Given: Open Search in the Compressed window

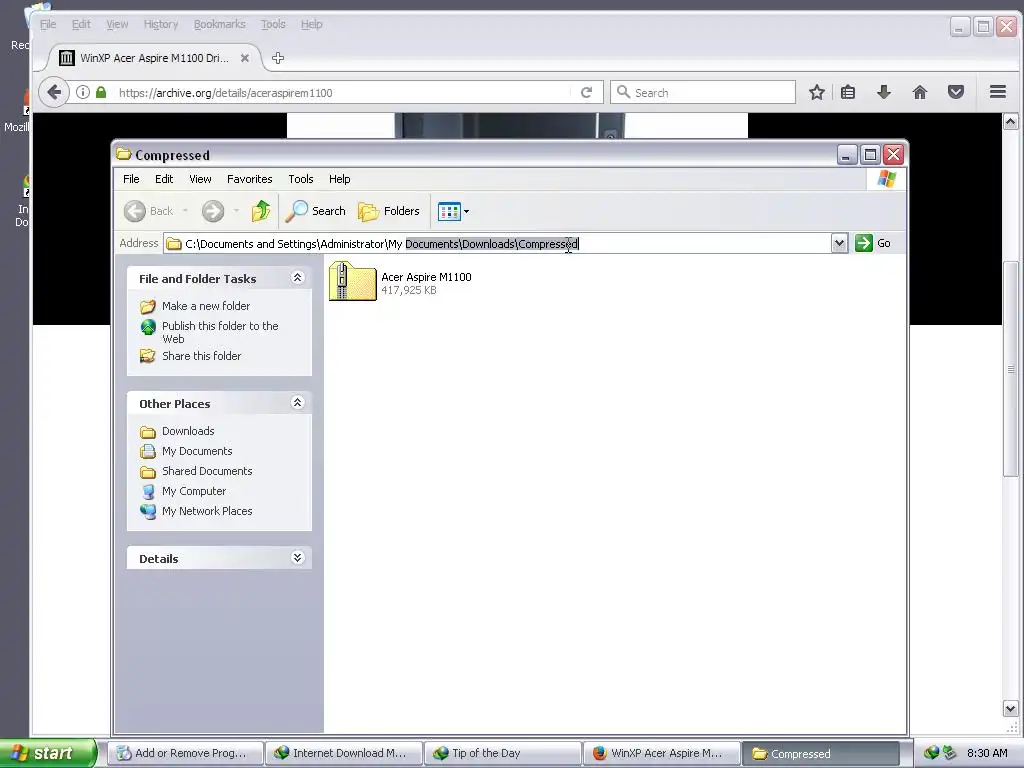Looking at the screenshot, I should click(315, 211).
